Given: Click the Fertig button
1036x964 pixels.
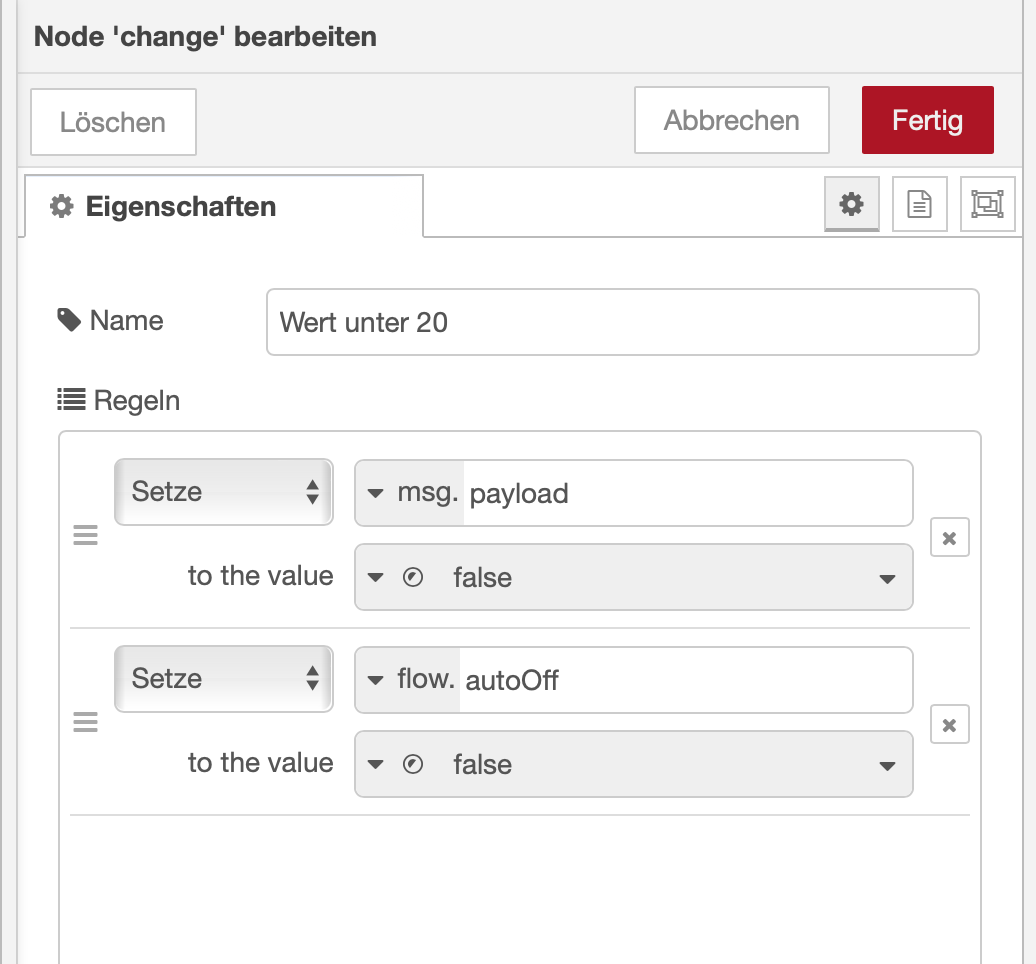Looking at the screenshot, I should click(x=927, y=121).
